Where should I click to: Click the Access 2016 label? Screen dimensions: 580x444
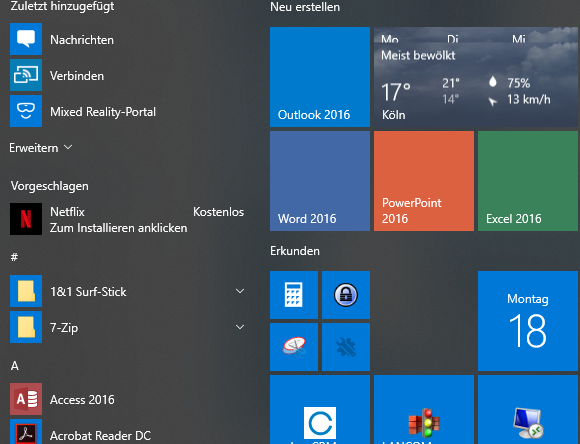pos(82,400)
